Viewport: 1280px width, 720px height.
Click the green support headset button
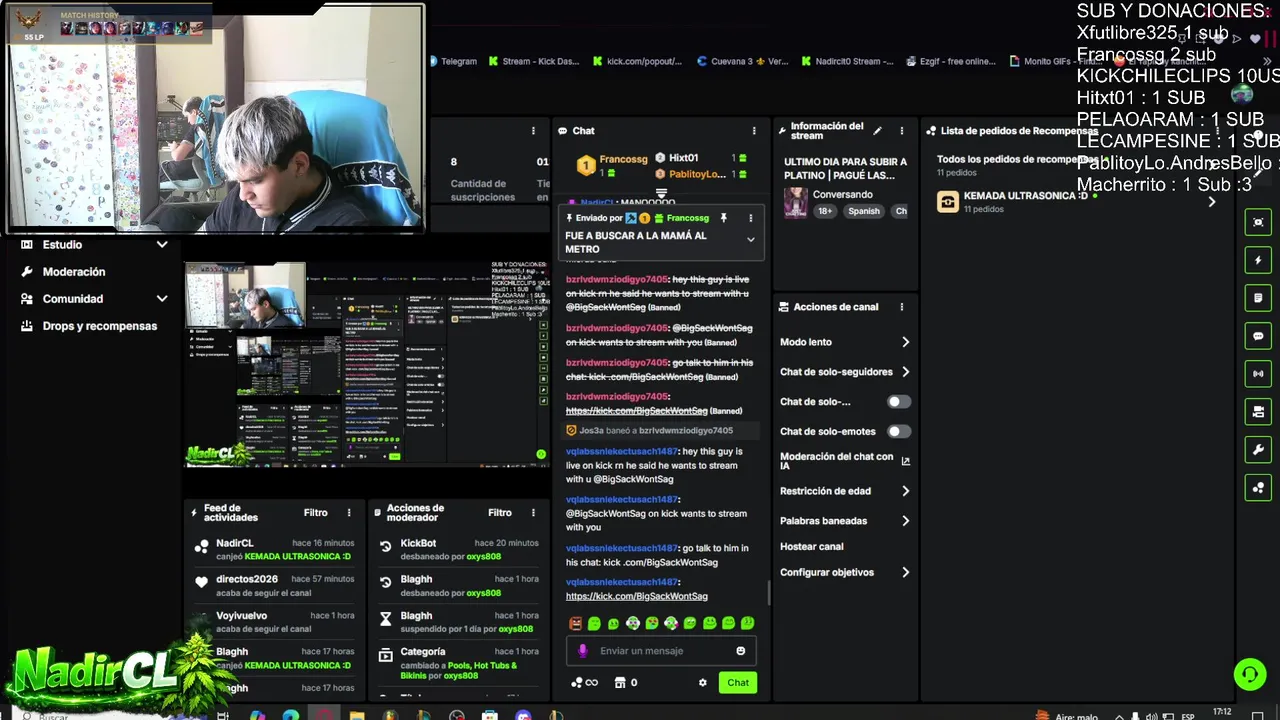(x=1249, y=675)
